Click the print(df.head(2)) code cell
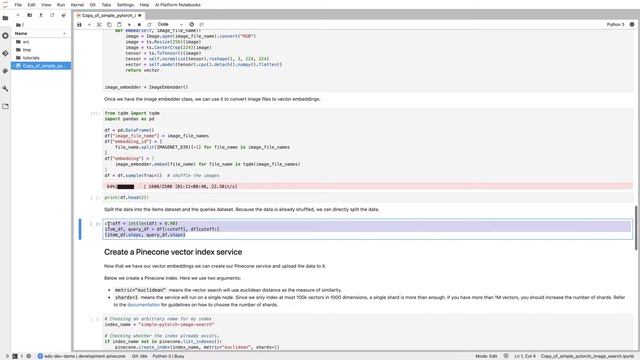The image size is (640, 360). point(367,198)
